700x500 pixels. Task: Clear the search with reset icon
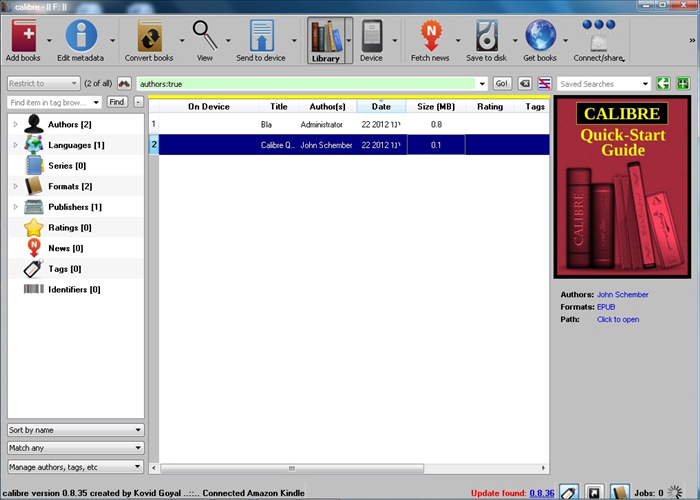pyautogui.click(x=525, y=83)
